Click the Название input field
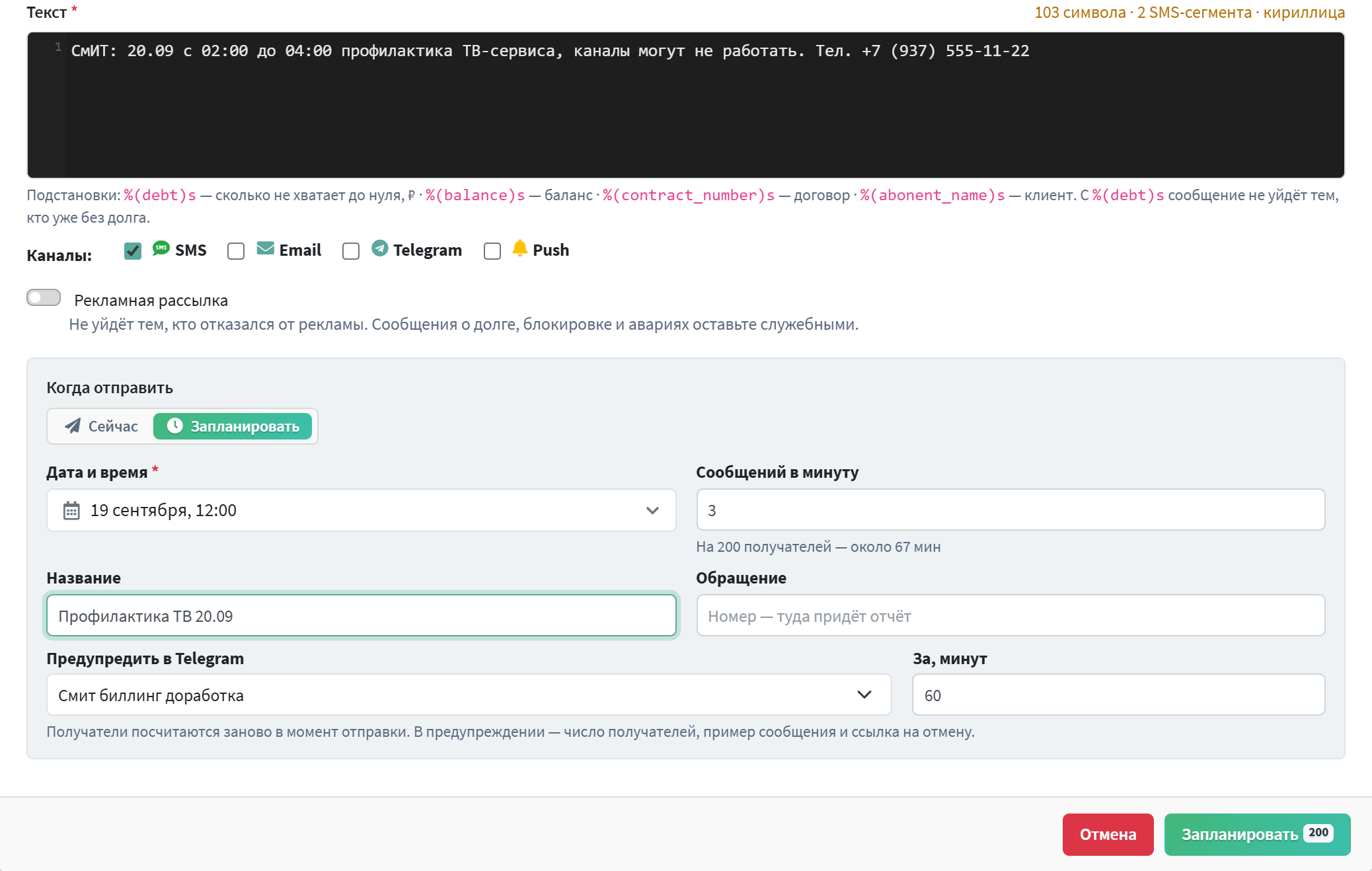Screen dimensions: 1372x871 361,616
